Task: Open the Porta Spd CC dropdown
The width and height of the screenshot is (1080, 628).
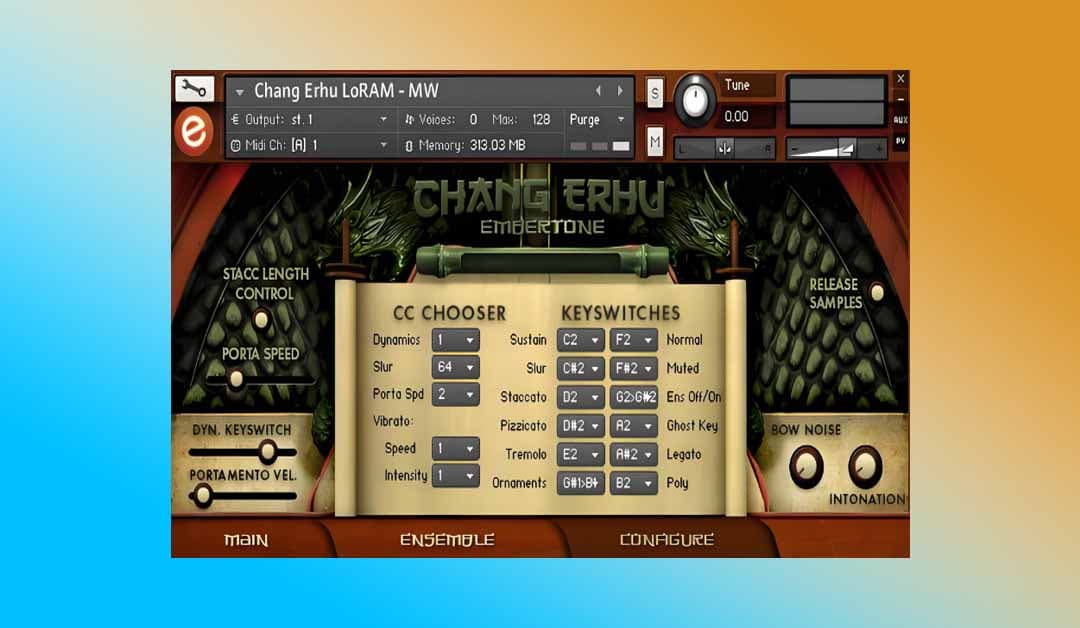Action: click(455, 395)
